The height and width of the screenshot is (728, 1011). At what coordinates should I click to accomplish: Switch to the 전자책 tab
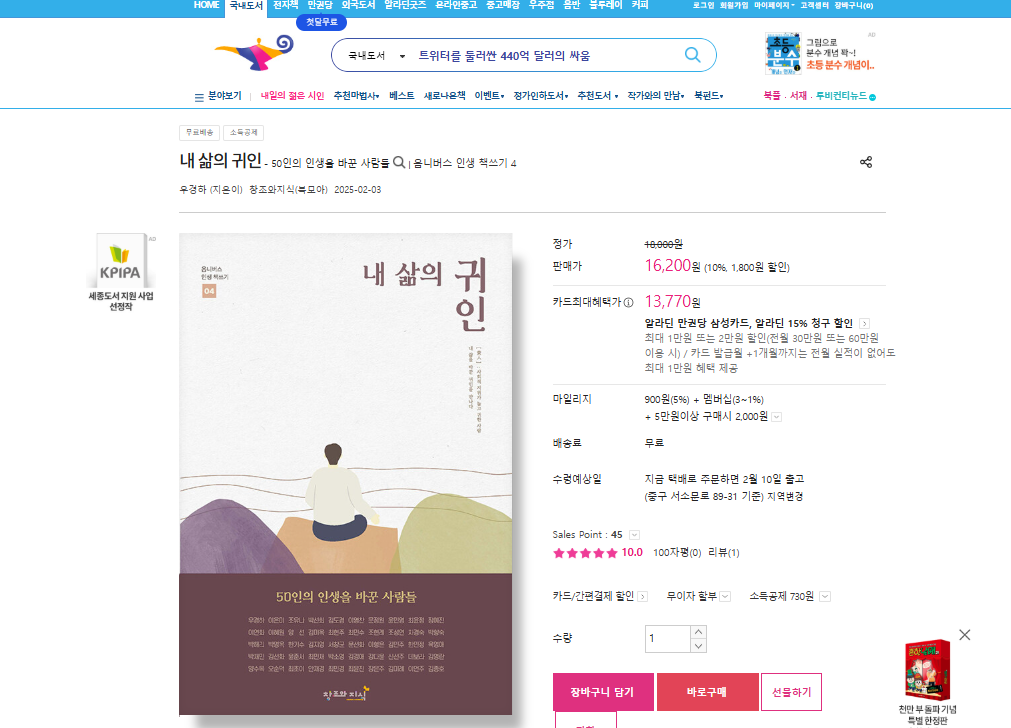click(285, 5)
